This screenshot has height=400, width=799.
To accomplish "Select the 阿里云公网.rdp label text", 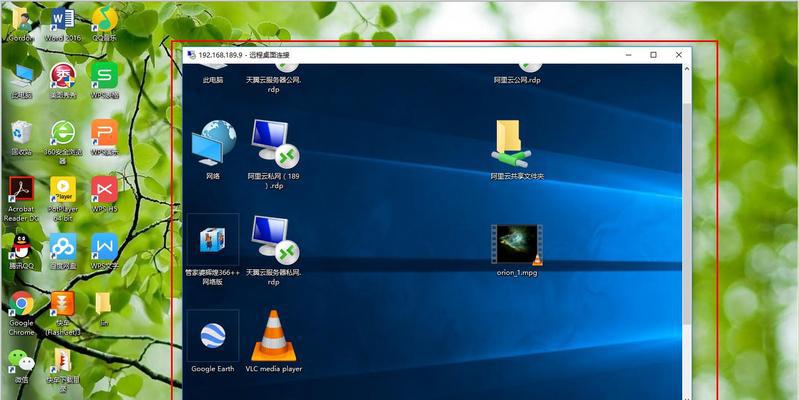I will point(517,80).
